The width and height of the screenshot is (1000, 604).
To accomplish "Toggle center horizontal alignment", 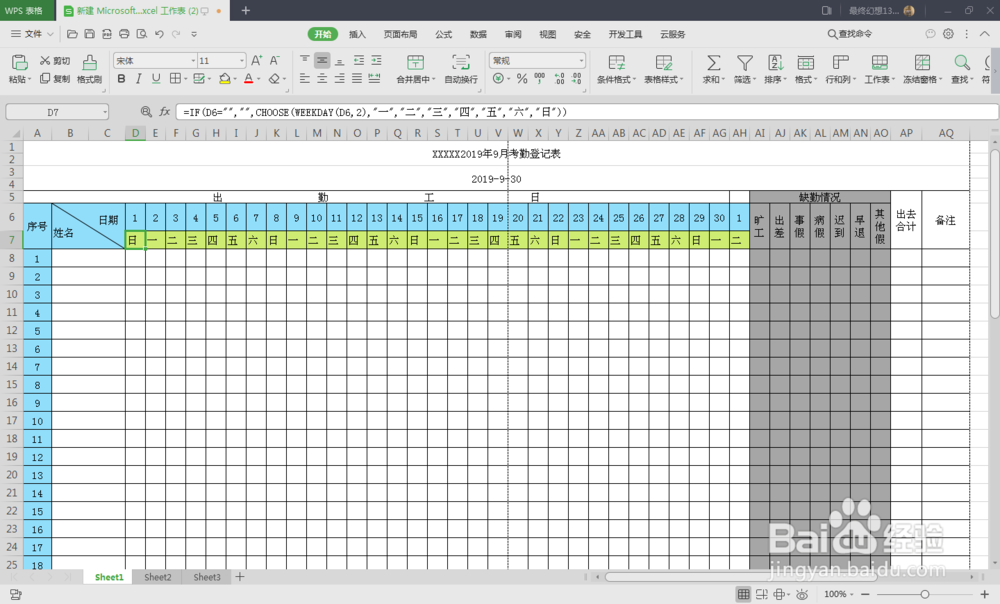I will click(x=322, y=78).
